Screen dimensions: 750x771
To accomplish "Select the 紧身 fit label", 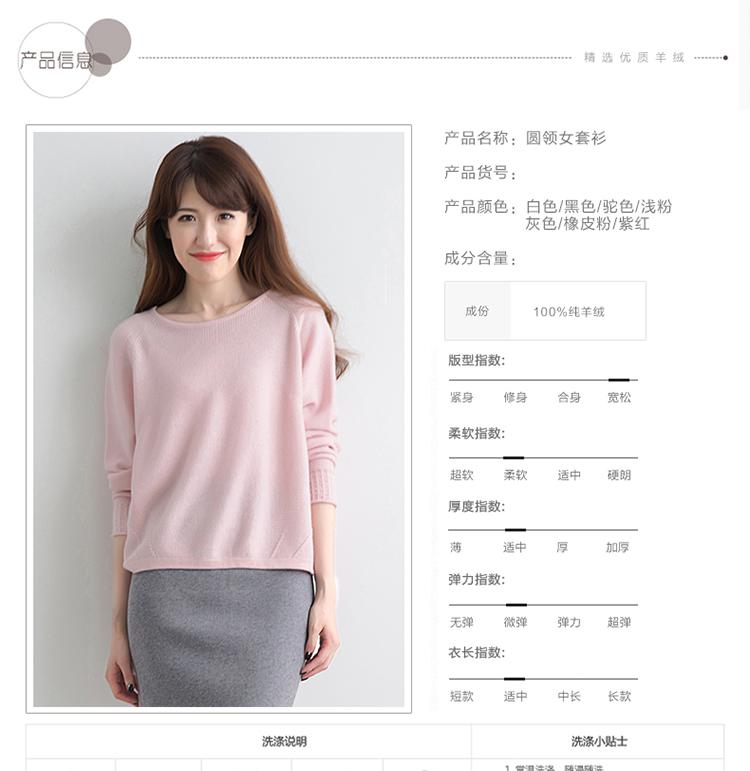I will click(461, 397).
